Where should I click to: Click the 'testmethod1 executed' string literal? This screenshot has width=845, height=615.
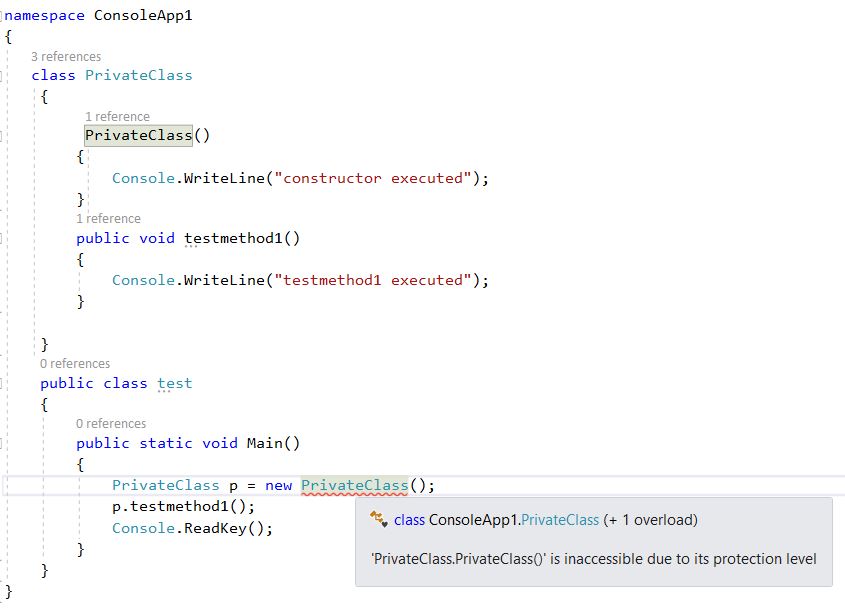370,280
